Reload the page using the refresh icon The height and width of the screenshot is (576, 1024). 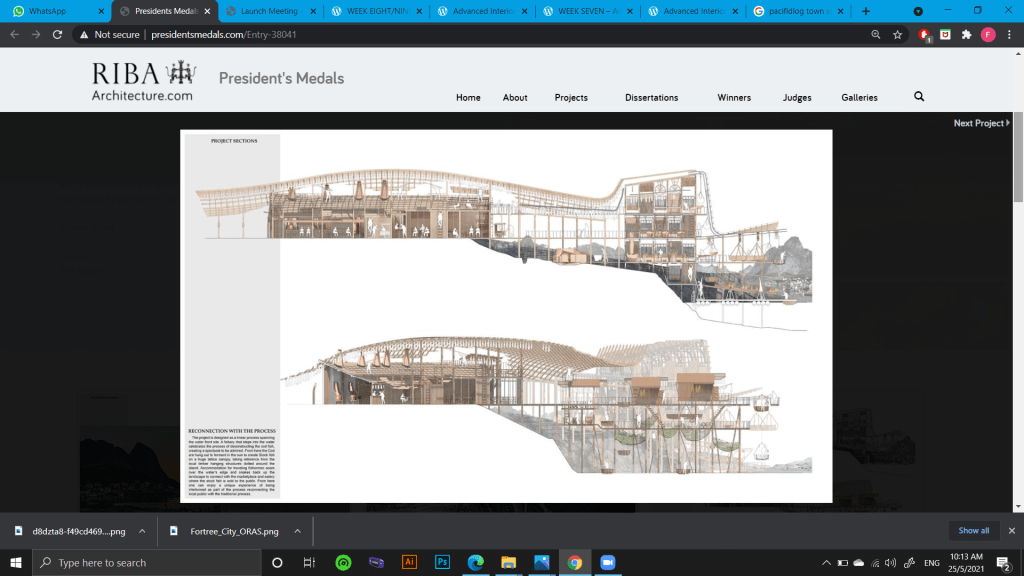coord(59,34)
